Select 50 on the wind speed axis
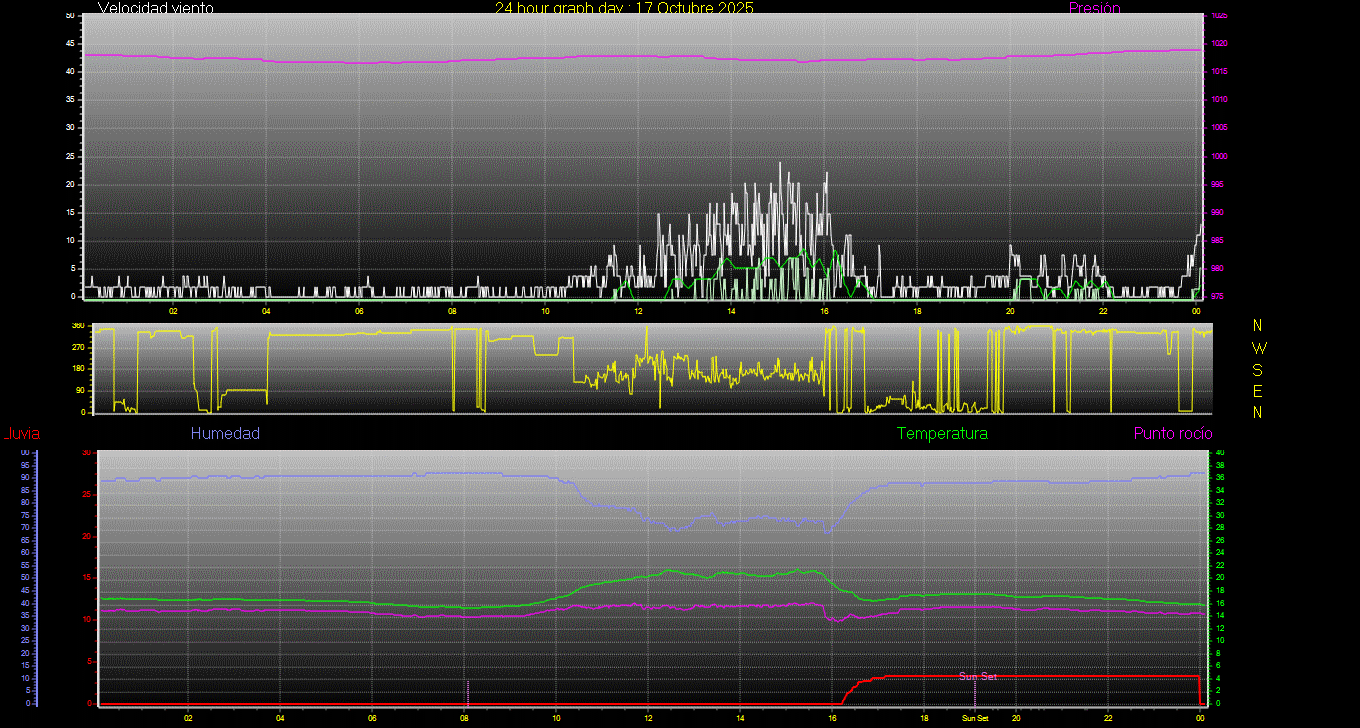The image size is (1360, 728). click(69, 16)
